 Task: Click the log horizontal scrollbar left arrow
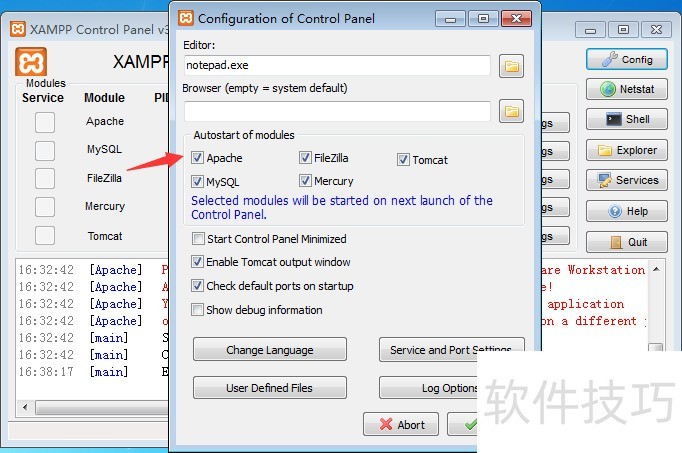(x=25, y=407)
